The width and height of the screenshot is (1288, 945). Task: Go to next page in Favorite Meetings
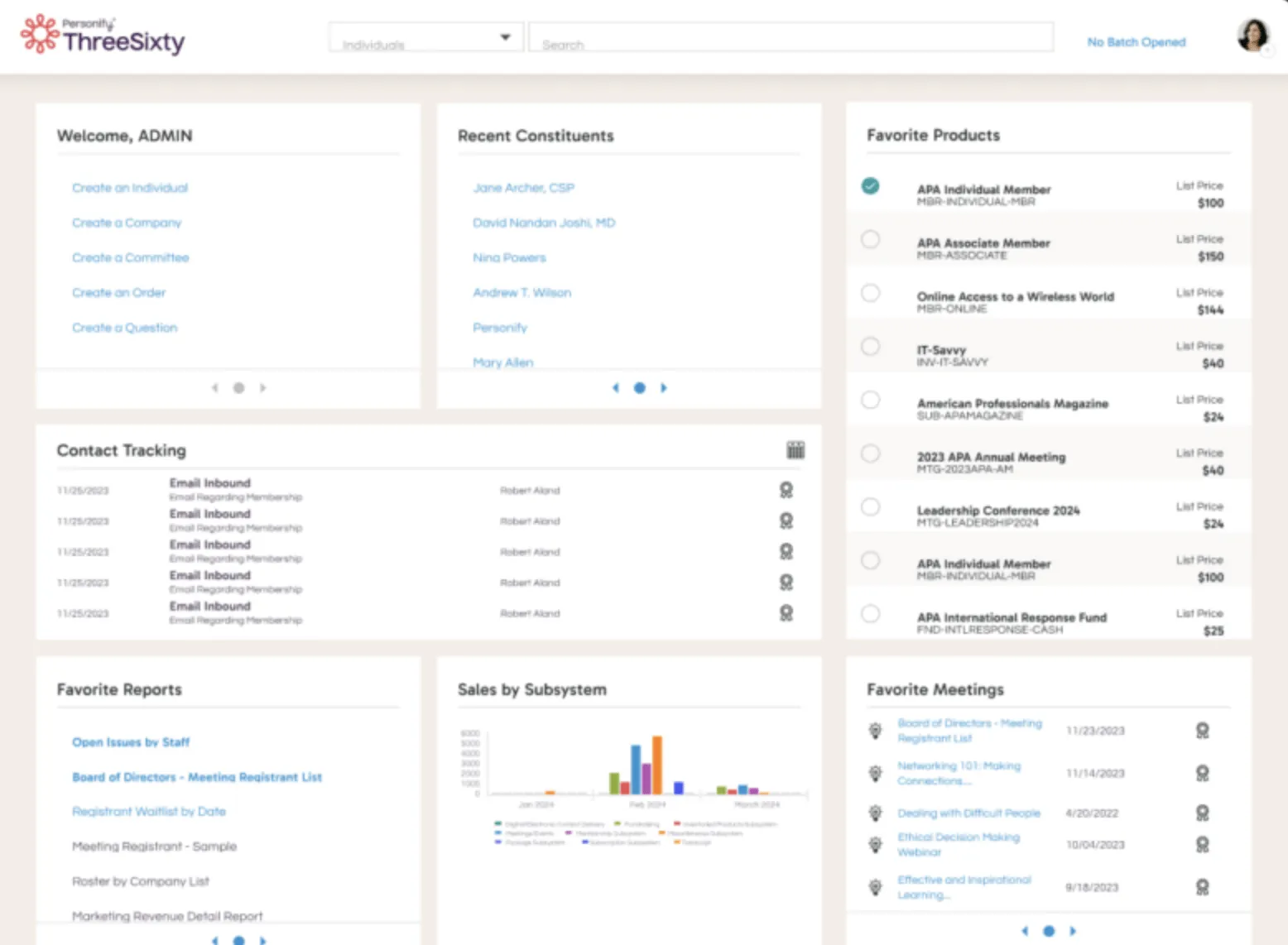point(1072,931)
